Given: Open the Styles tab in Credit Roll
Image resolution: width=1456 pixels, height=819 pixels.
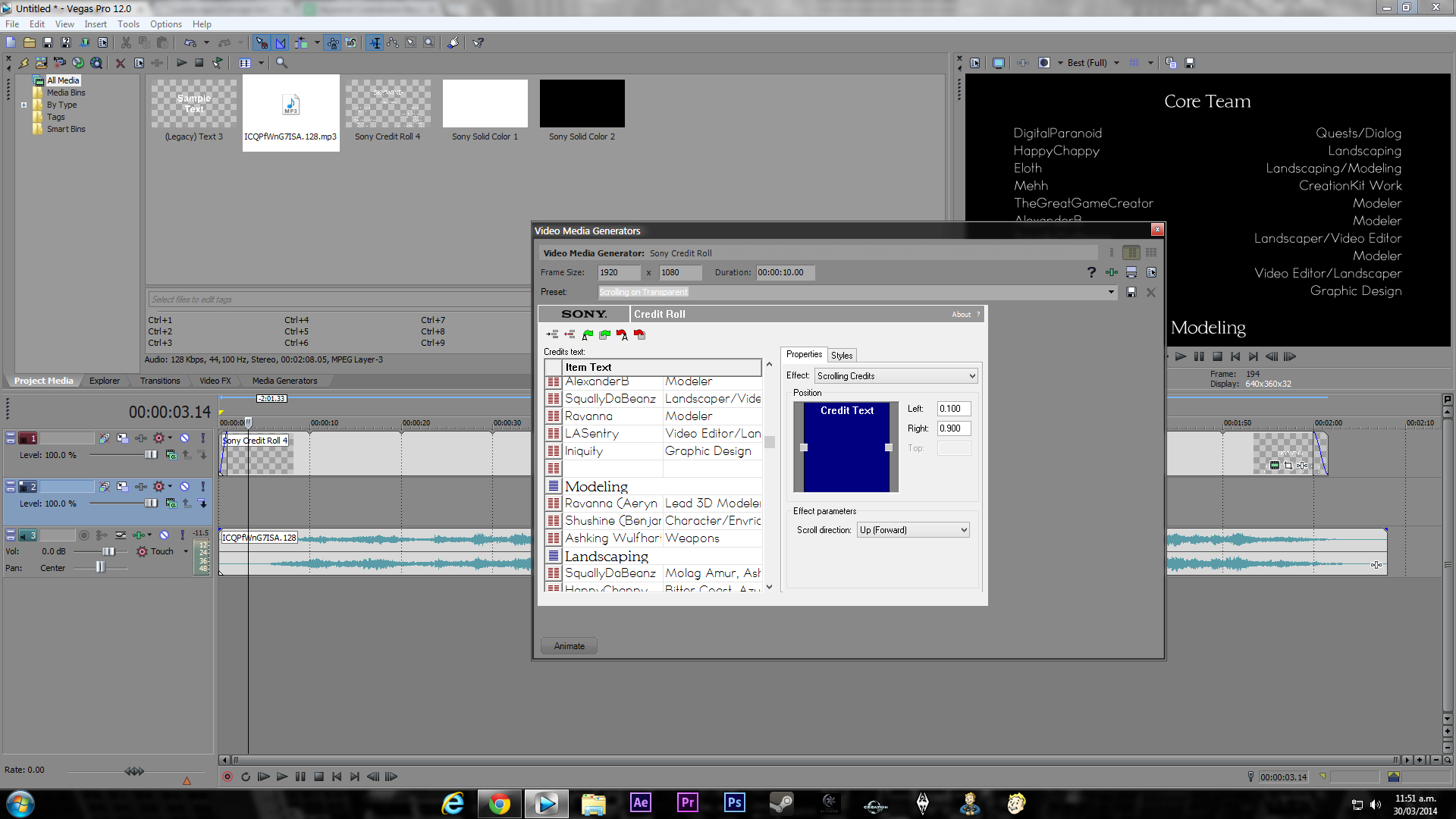Looking at the screenshot, I should point(842,355).
